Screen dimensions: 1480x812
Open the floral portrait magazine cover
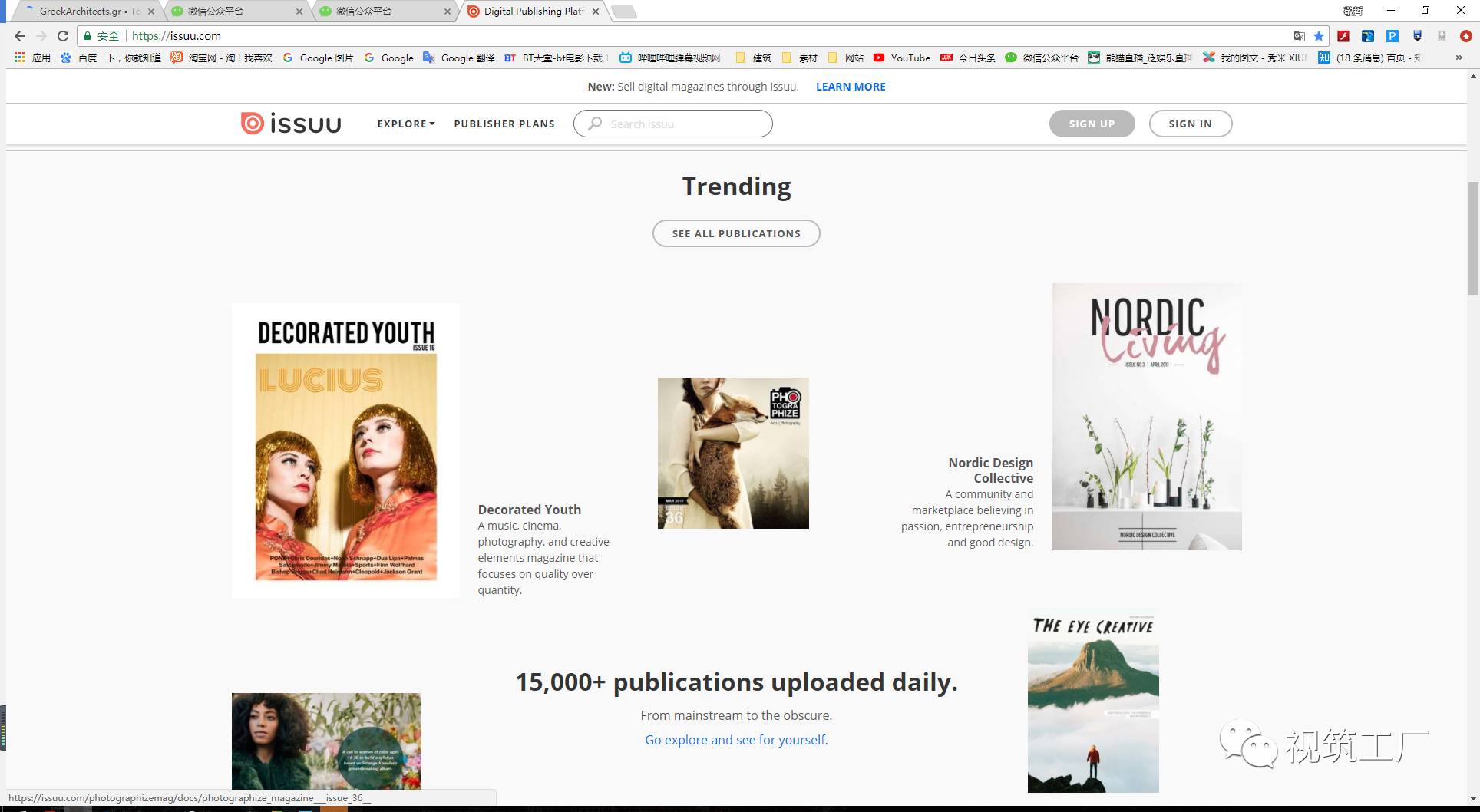(326, 741)
